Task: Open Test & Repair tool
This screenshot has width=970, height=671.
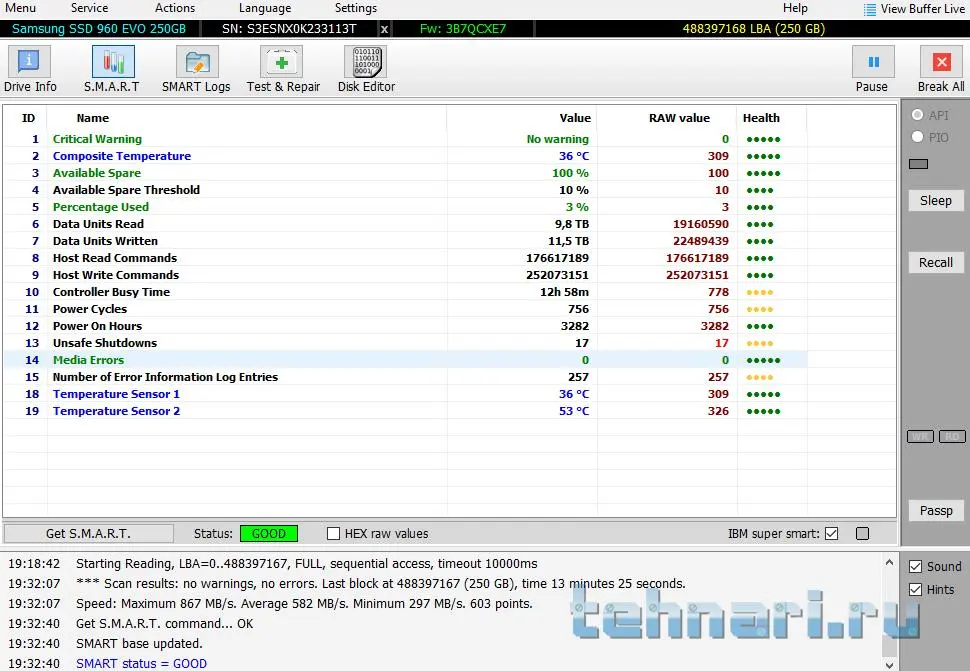Action: tap(283, 69)
